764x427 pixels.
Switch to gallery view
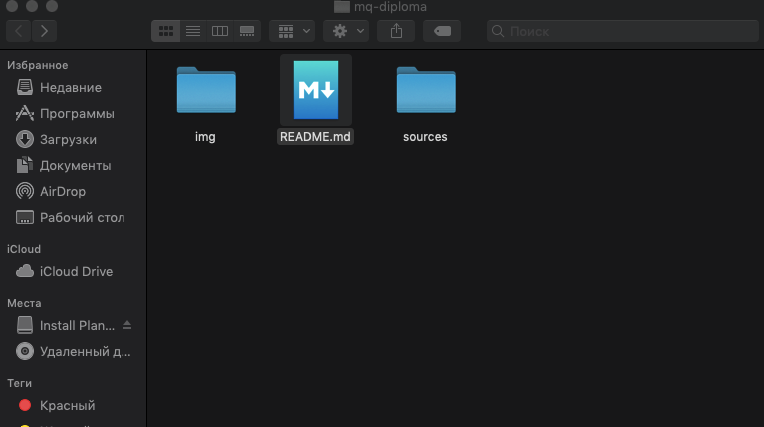[x=247, y=31]
